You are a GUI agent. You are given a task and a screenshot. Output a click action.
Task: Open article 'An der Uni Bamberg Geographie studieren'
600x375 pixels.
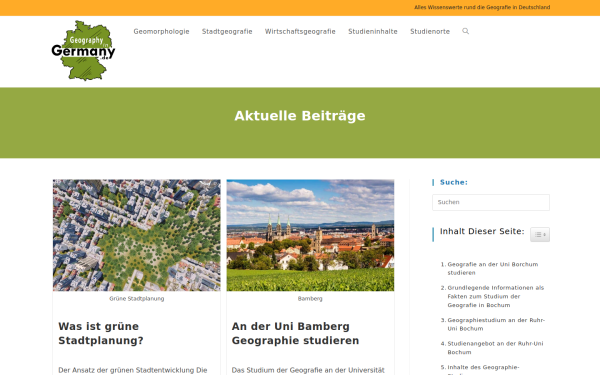click(295, 333)
